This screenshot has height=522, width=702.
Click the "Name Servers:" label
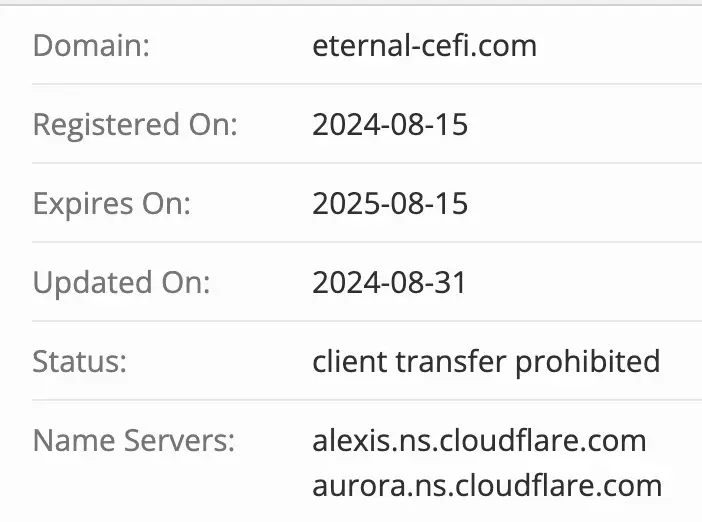pyautogui.click(x=134, y=440)
